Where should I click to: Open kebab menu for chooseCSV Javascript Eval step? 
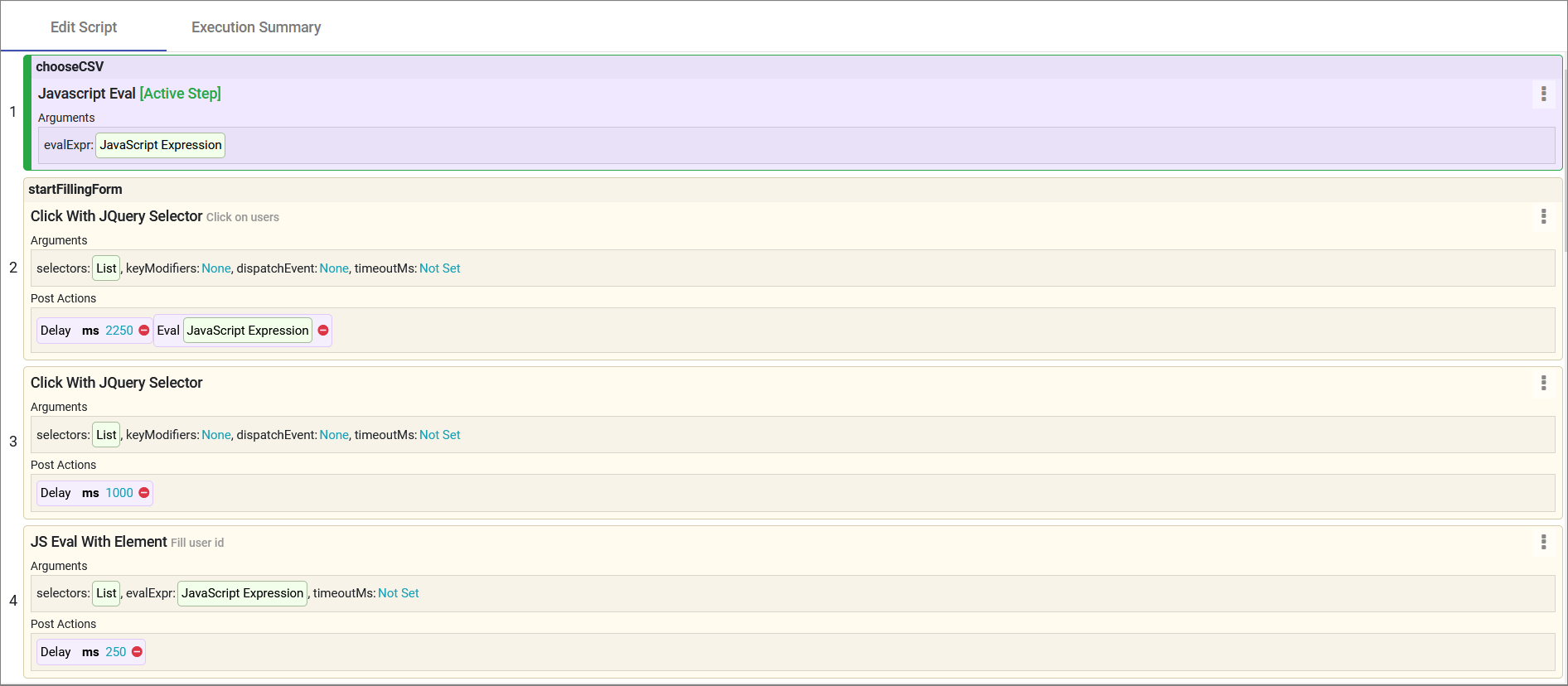(1543, 94)
